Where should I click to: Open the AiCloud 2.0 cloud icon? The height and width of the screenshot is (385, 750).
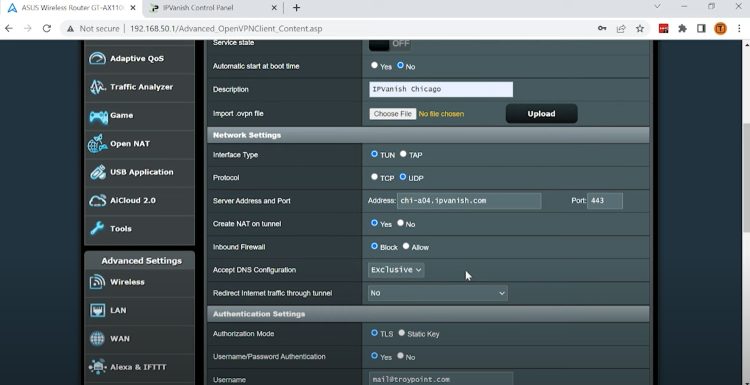(x=98, y=200)
